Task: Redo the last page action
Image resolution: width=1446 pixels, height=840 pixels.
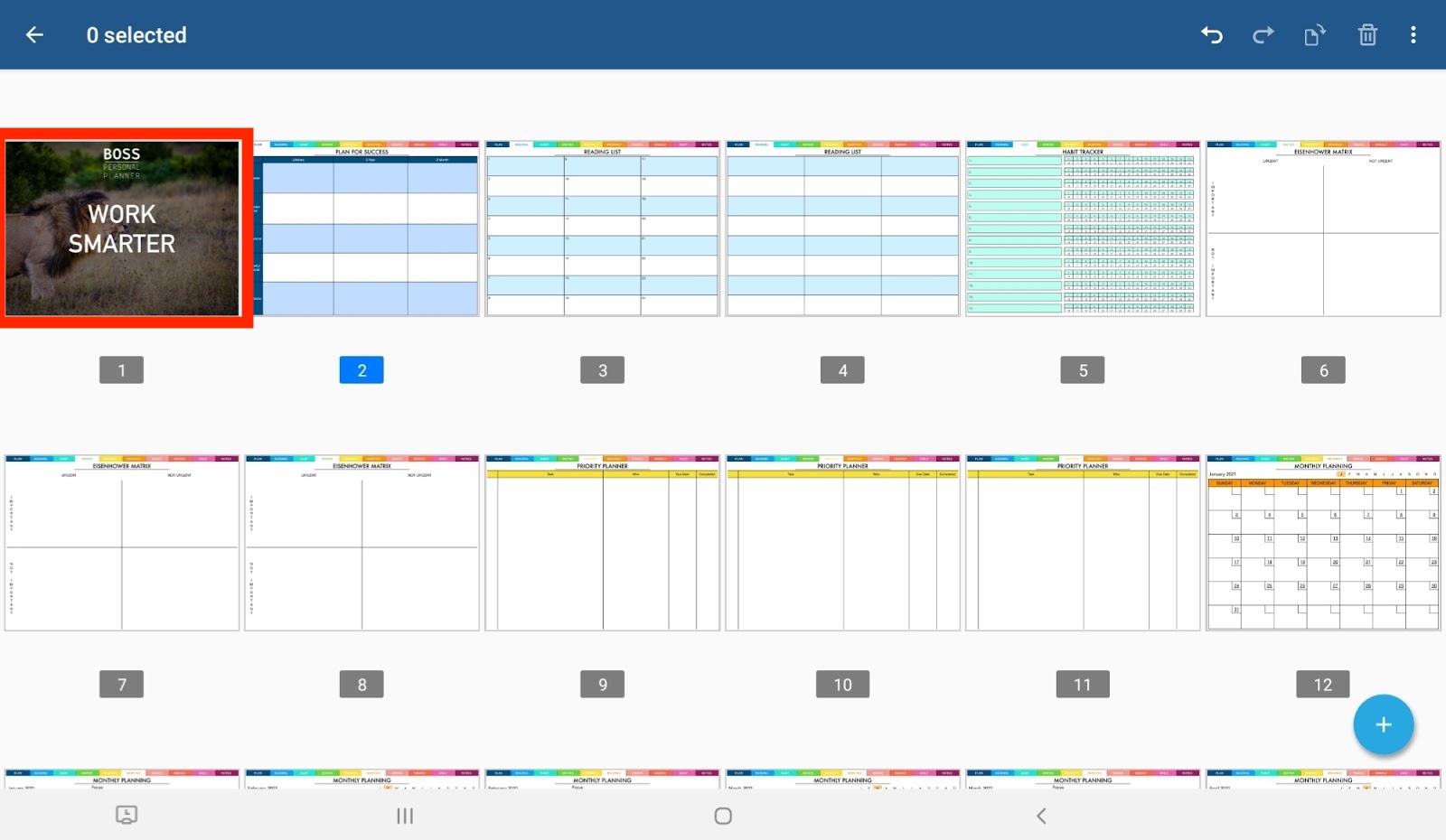Action: pos(1263,35)
